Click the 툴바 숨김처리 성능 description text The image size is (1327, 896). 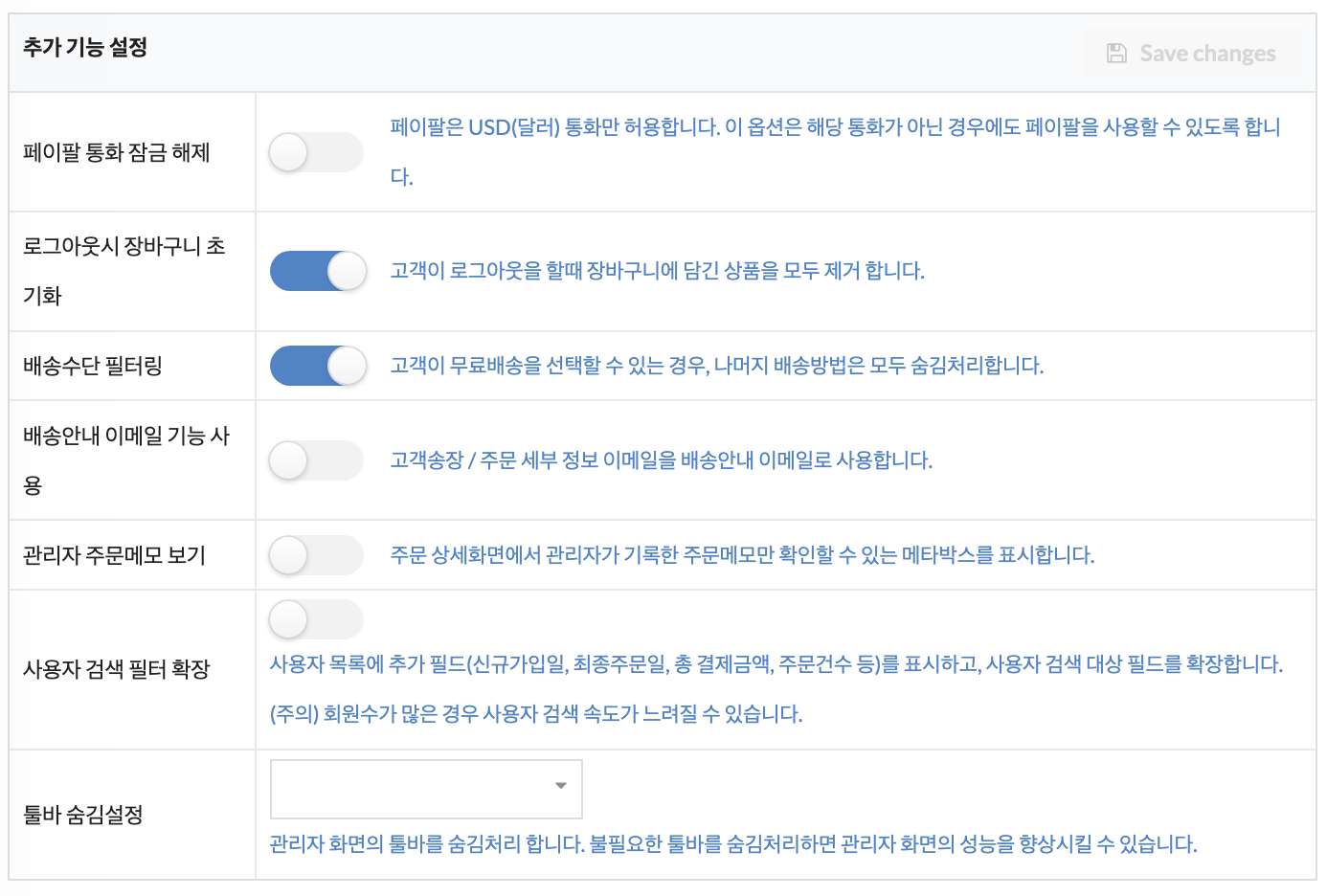coord(733,844)
